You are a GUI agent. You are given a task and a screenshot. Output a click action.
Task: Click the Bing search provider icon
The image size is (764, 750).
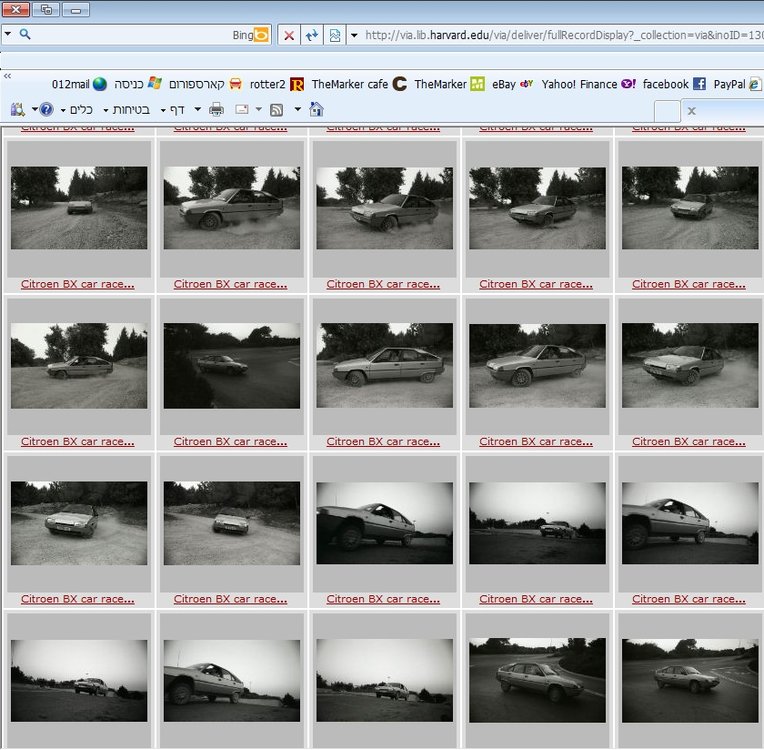(261, 35)
